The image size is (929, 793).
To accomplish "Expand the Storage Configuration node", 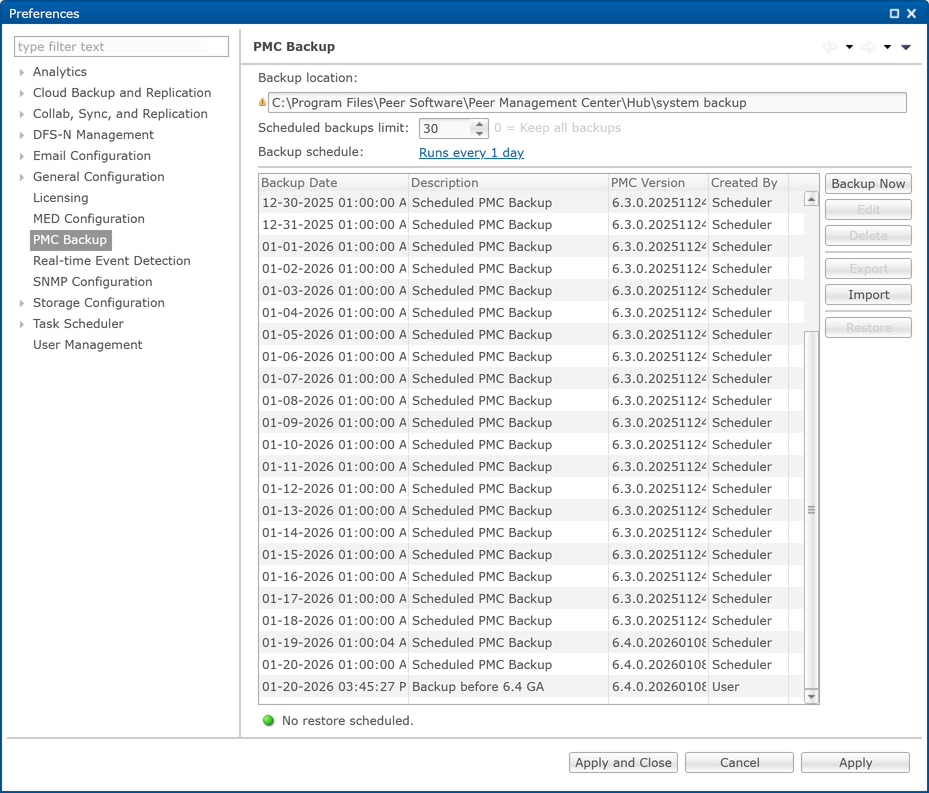I will pyautogui.click(x=21, y=303).
